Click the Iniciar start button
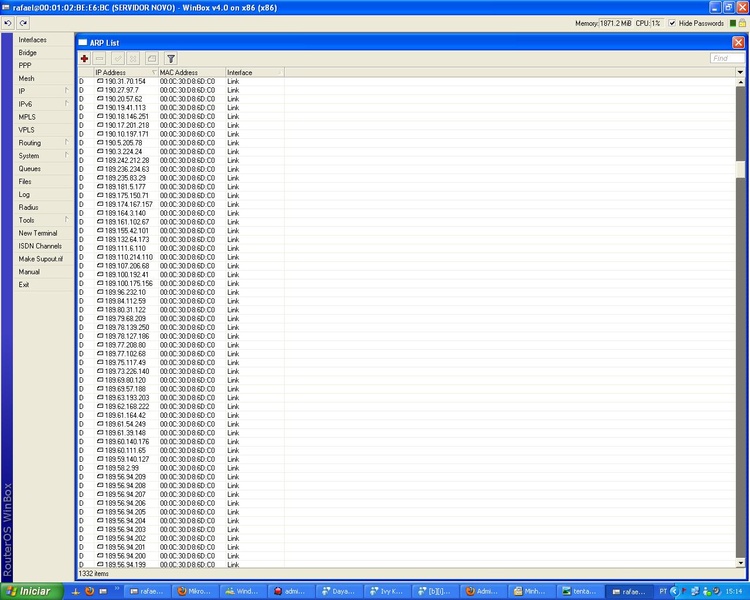Image resolution: width=750 pixels, height=600 pixels. tap(32, 591)
